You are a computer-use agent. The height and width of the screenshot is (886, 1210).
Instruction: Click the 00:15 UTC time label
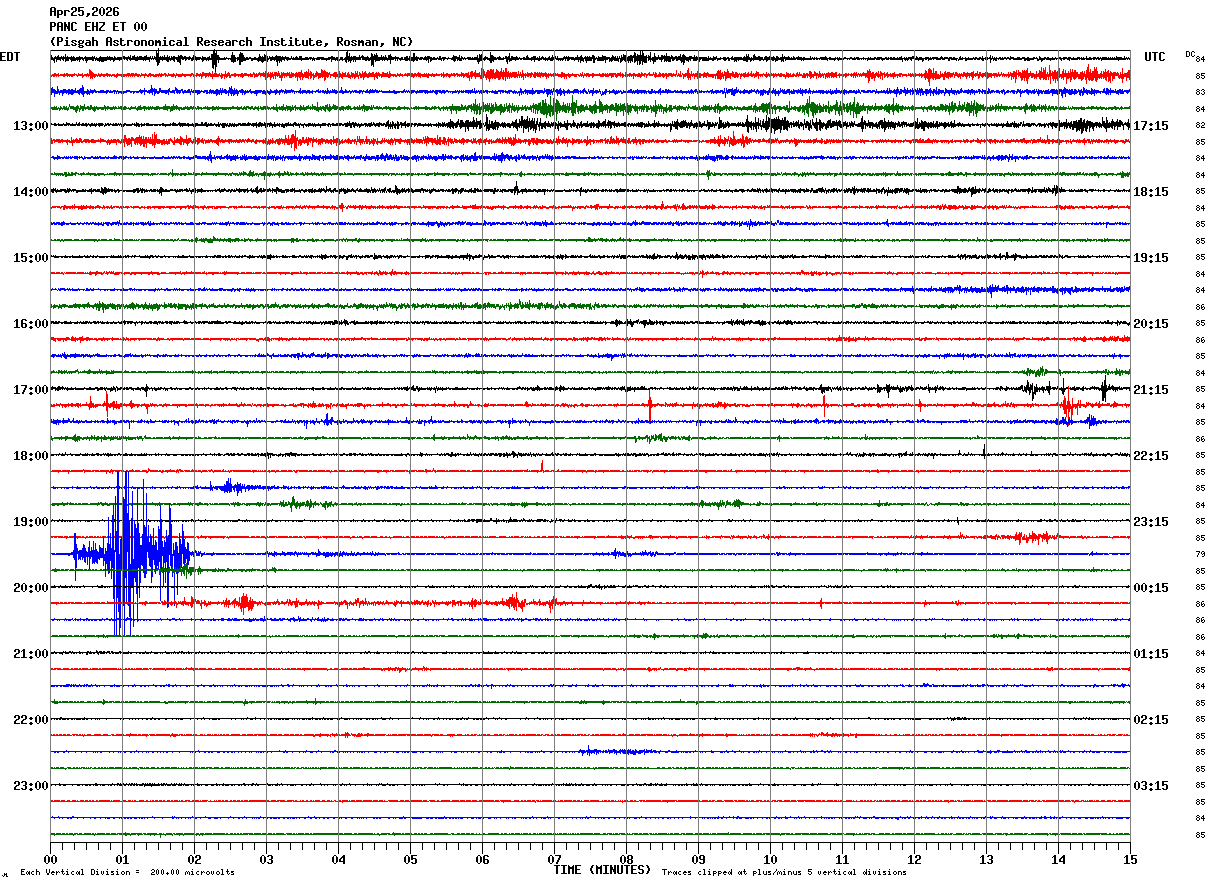click(x=1150, y=588)
